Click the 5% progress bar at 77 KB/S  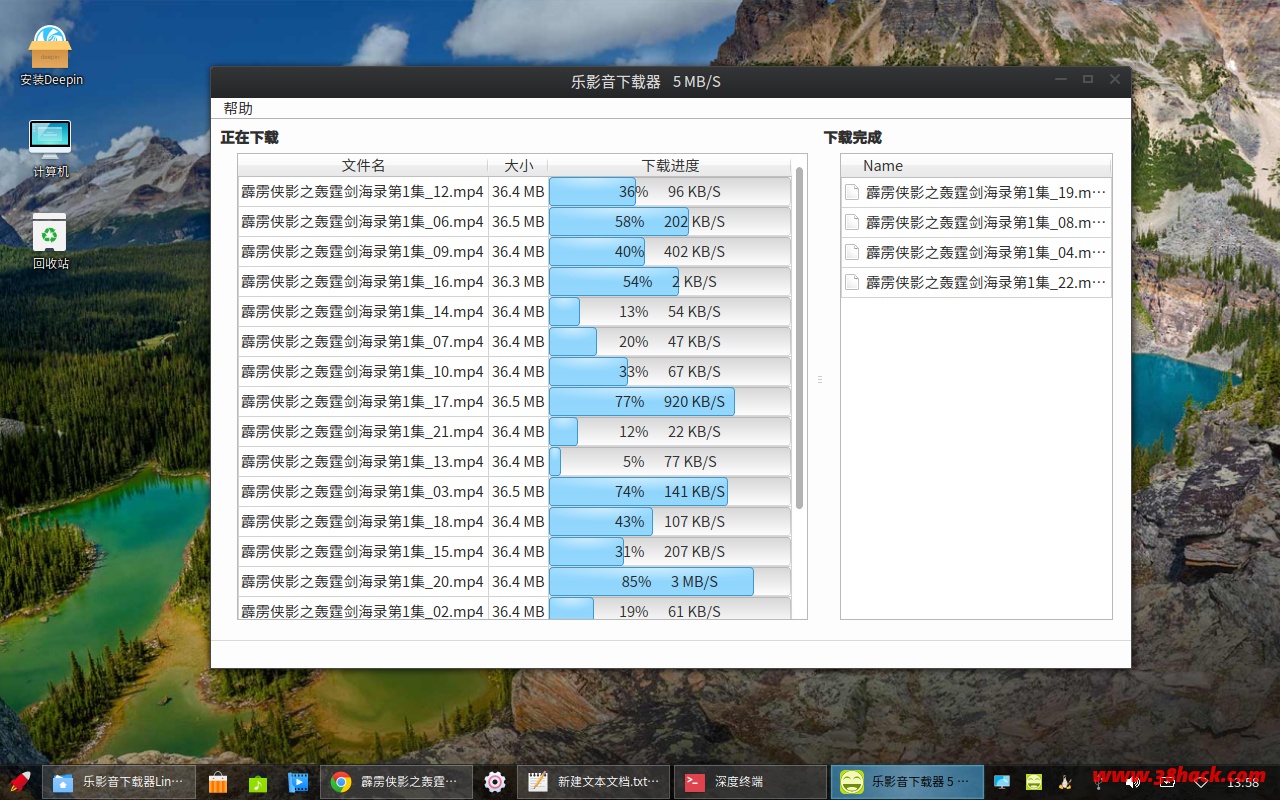tap(669, 461)
